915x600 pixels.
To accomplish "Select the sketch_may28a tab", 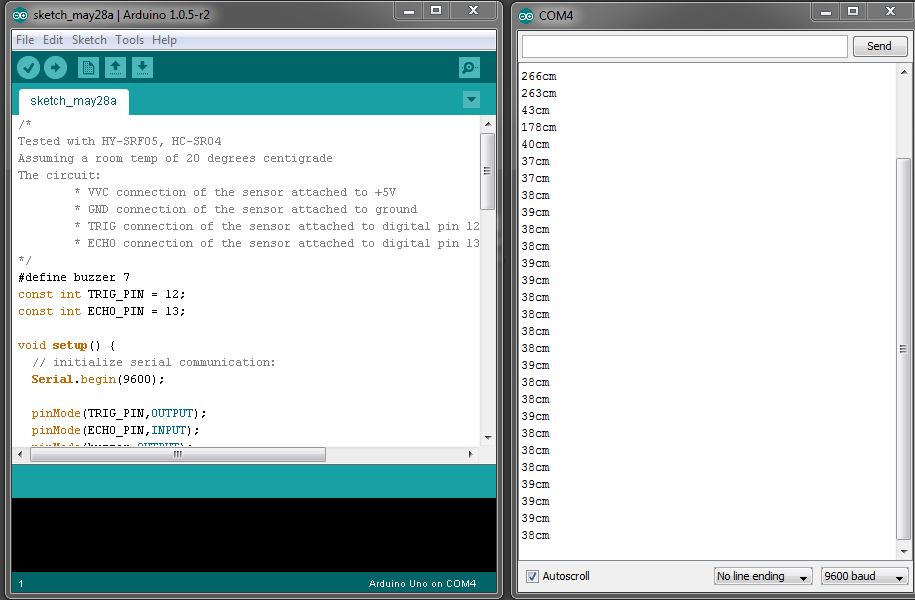I will pyautogui.click(x=74, y=101).
